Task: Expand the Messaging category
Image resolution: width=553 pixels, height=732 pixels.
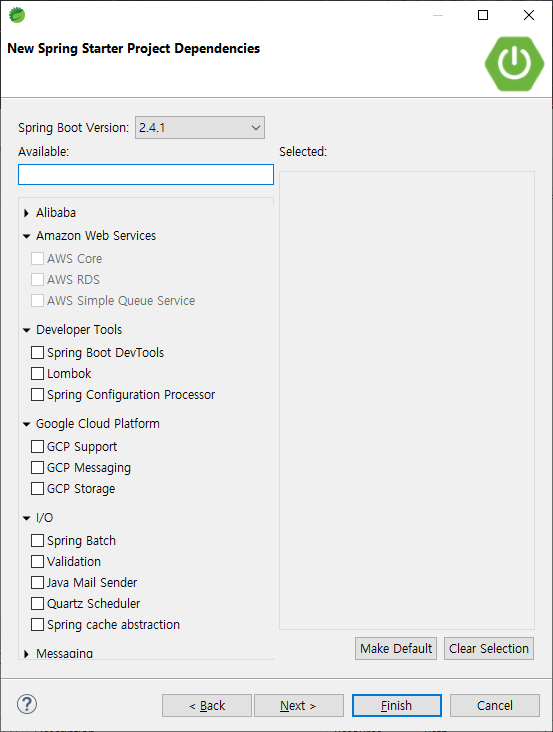Action: pyautogui.click(x=26, y=654)
